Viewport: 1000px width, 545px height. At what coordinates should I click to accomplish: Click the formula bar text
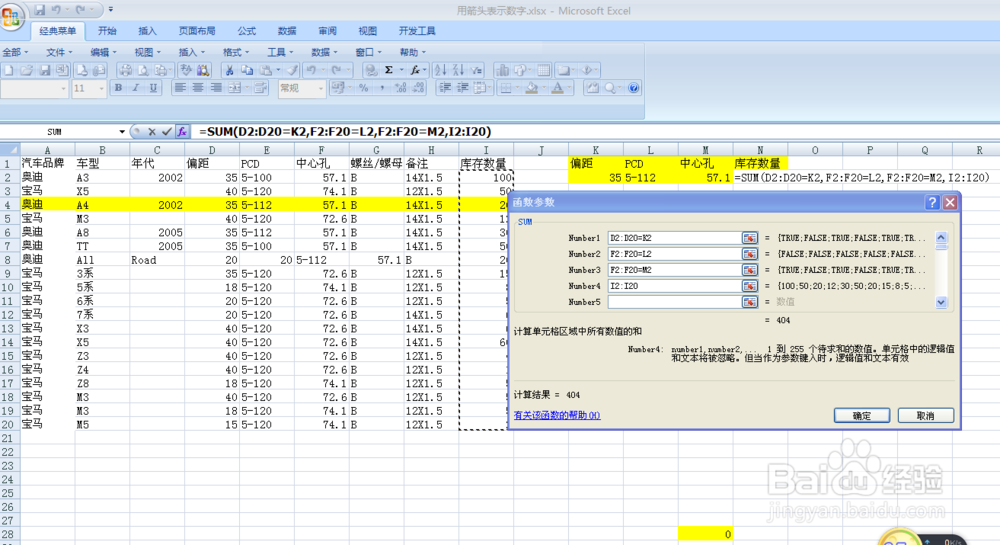pos(345,131)
